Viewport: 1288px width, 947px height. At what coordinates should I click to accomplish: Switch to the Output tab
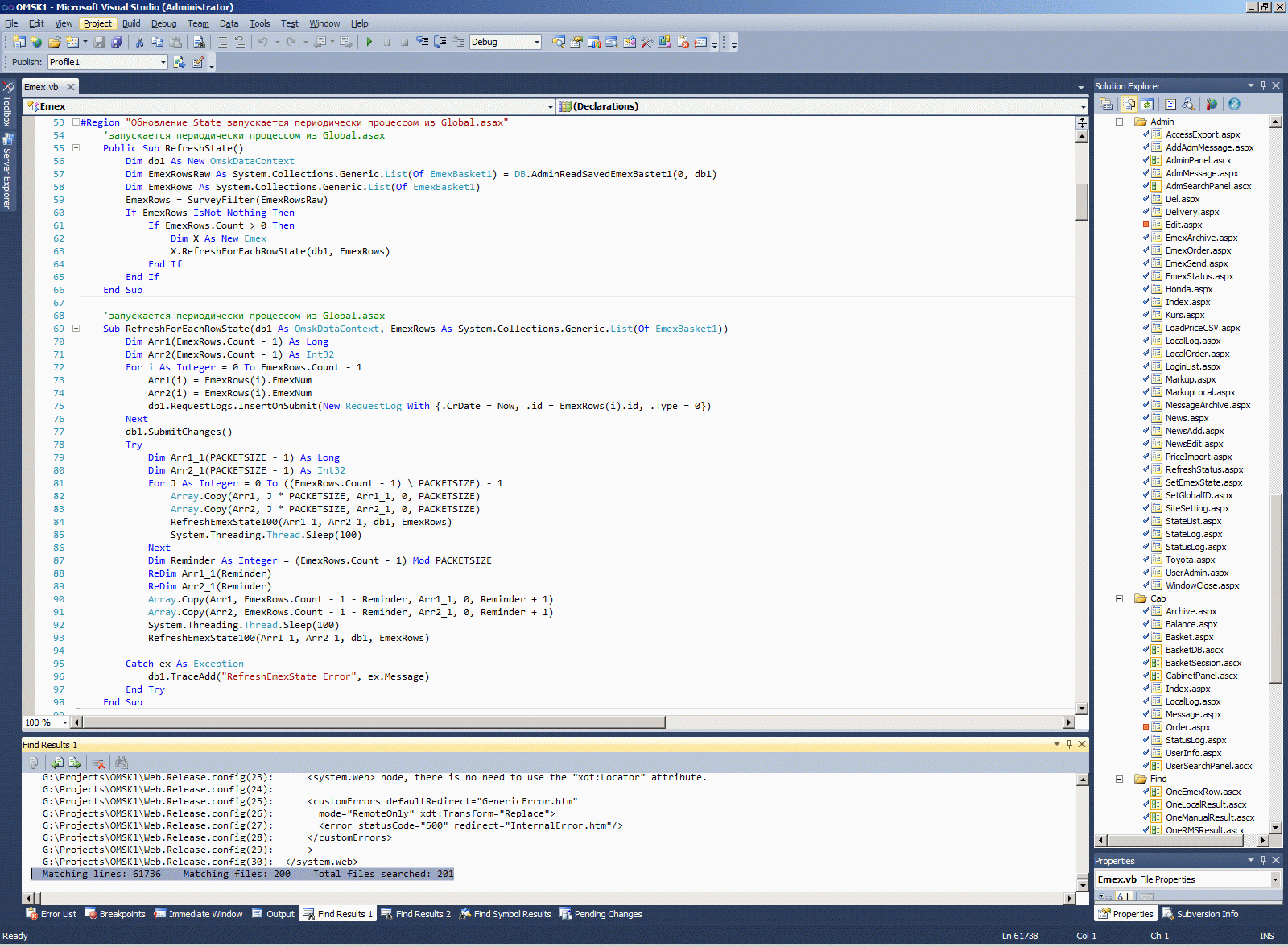pyautogui.click(x=273, y=914)
